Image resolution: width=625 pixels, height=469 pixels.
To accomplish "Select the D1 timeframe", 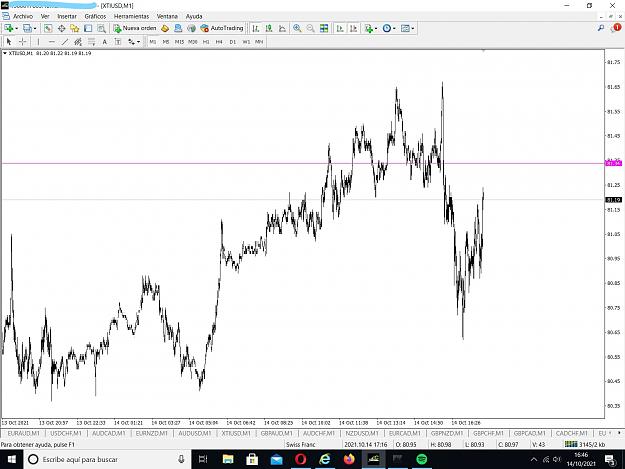I will [x=233, y=42].
